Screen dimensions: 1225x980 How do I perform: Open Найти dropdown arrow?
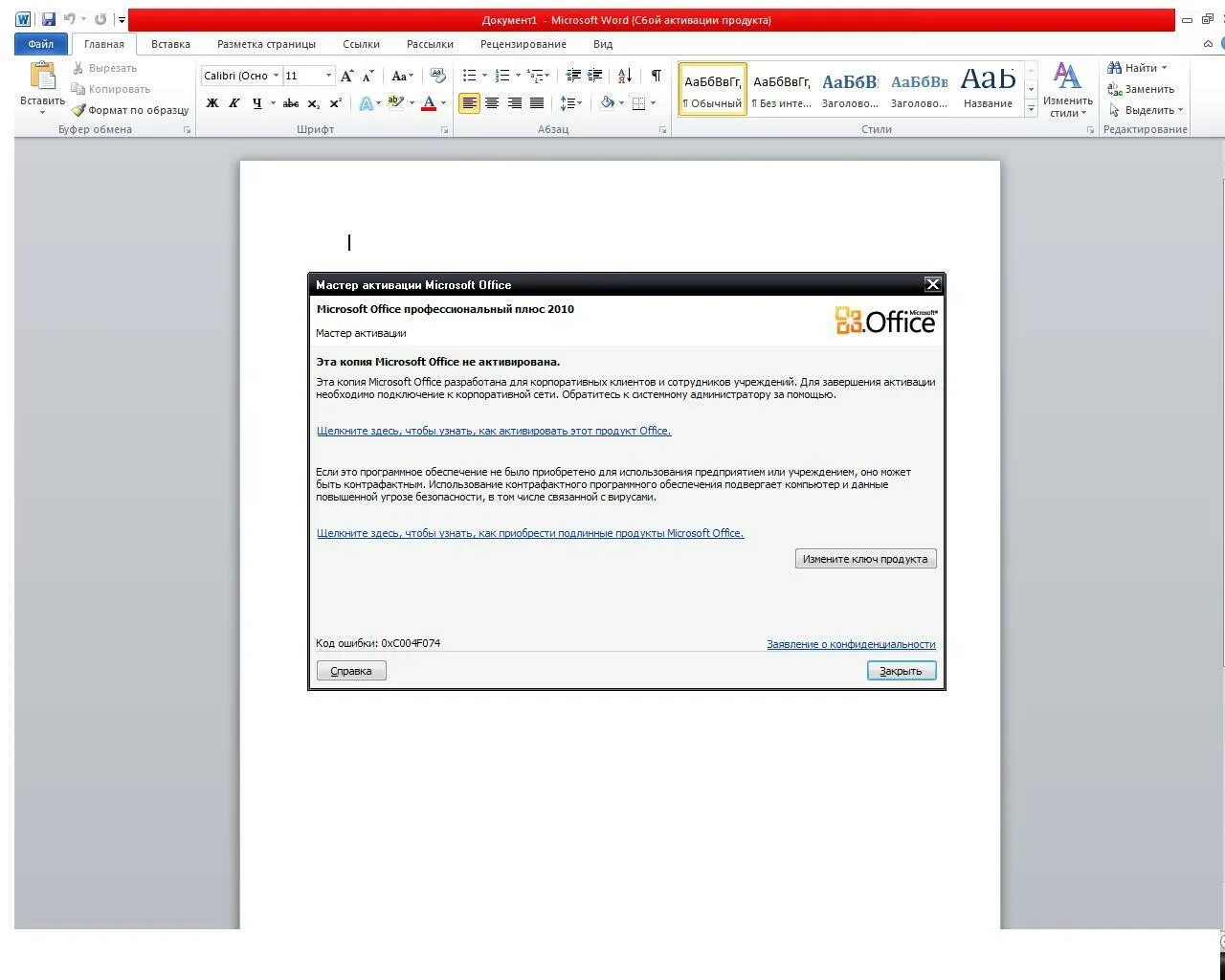[1164, 68]
